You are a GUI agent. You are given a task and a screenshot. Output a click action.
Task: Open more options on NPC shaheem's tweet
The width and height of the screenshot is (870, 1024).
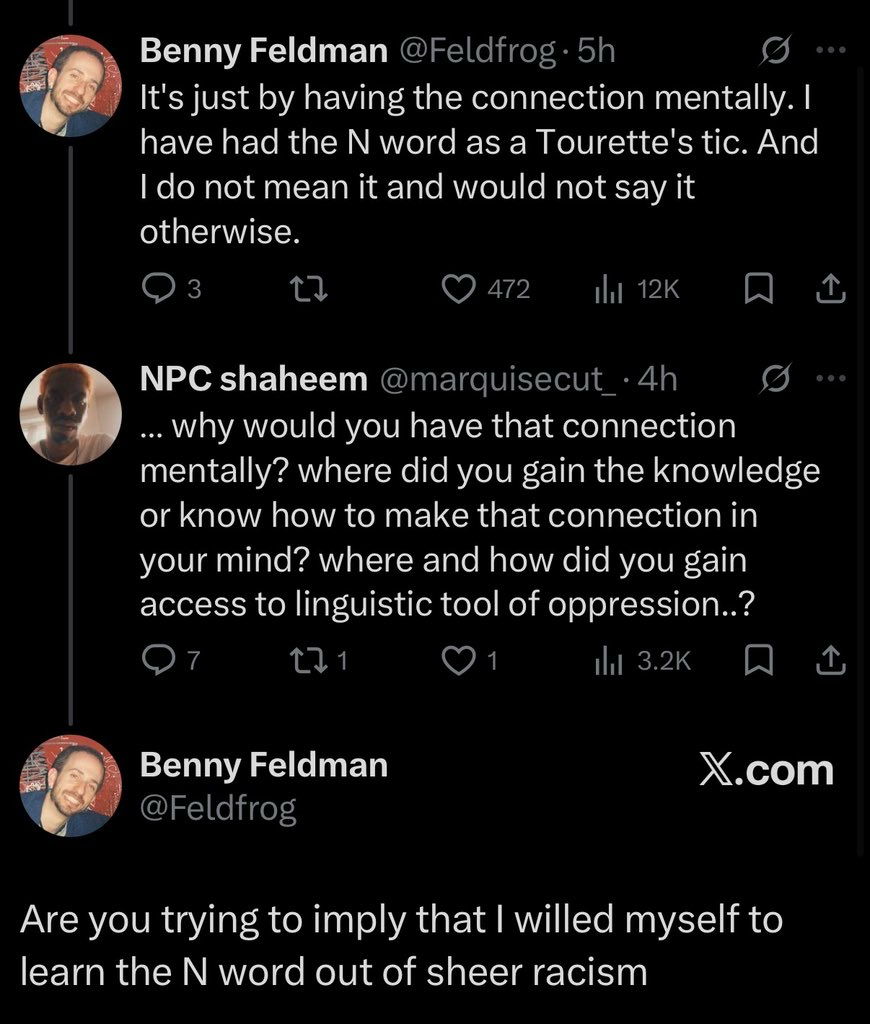tap(832, 378)
